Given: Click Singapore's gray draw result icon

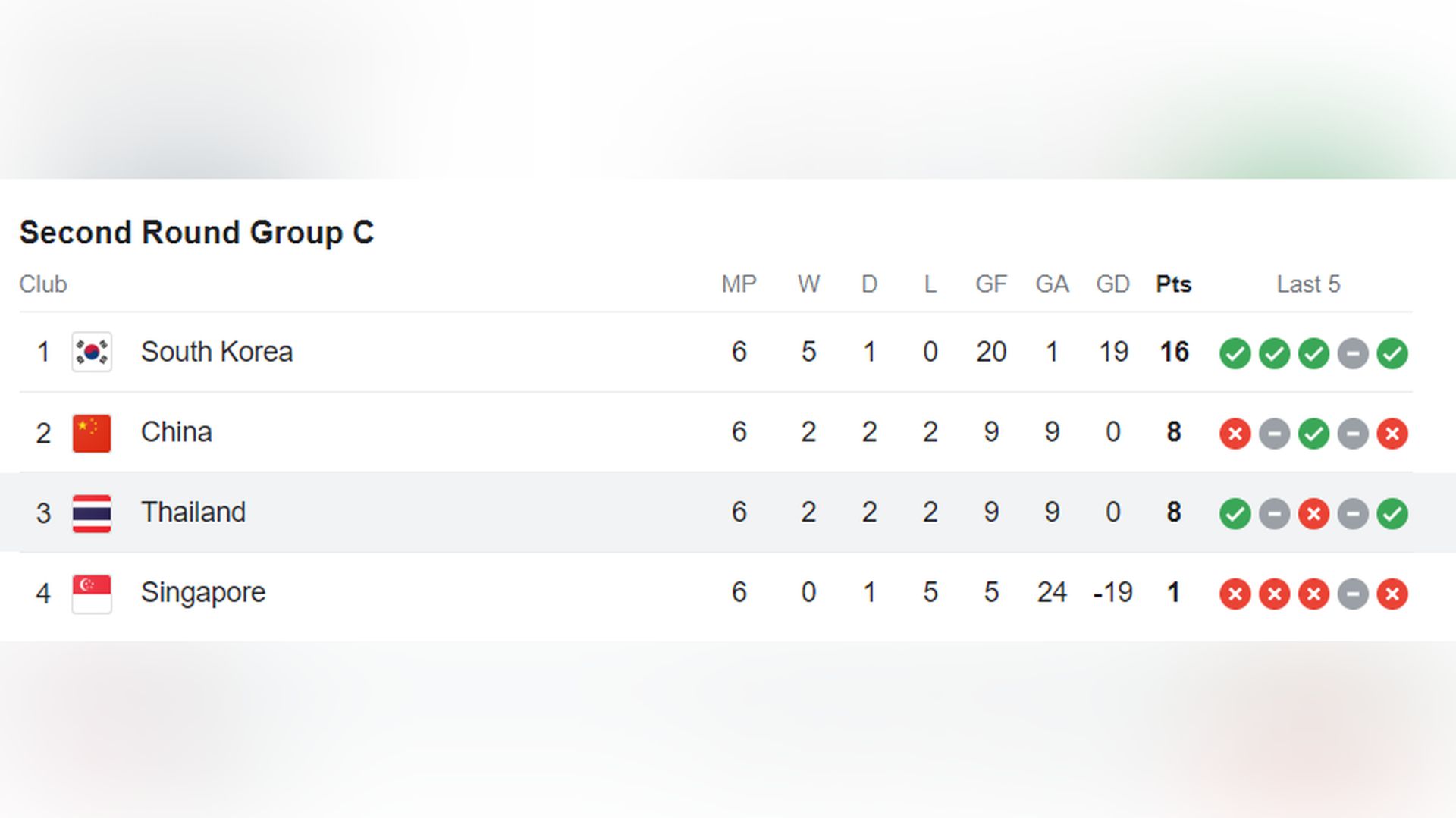Looking at the screenshot, I should point(1353,594).
